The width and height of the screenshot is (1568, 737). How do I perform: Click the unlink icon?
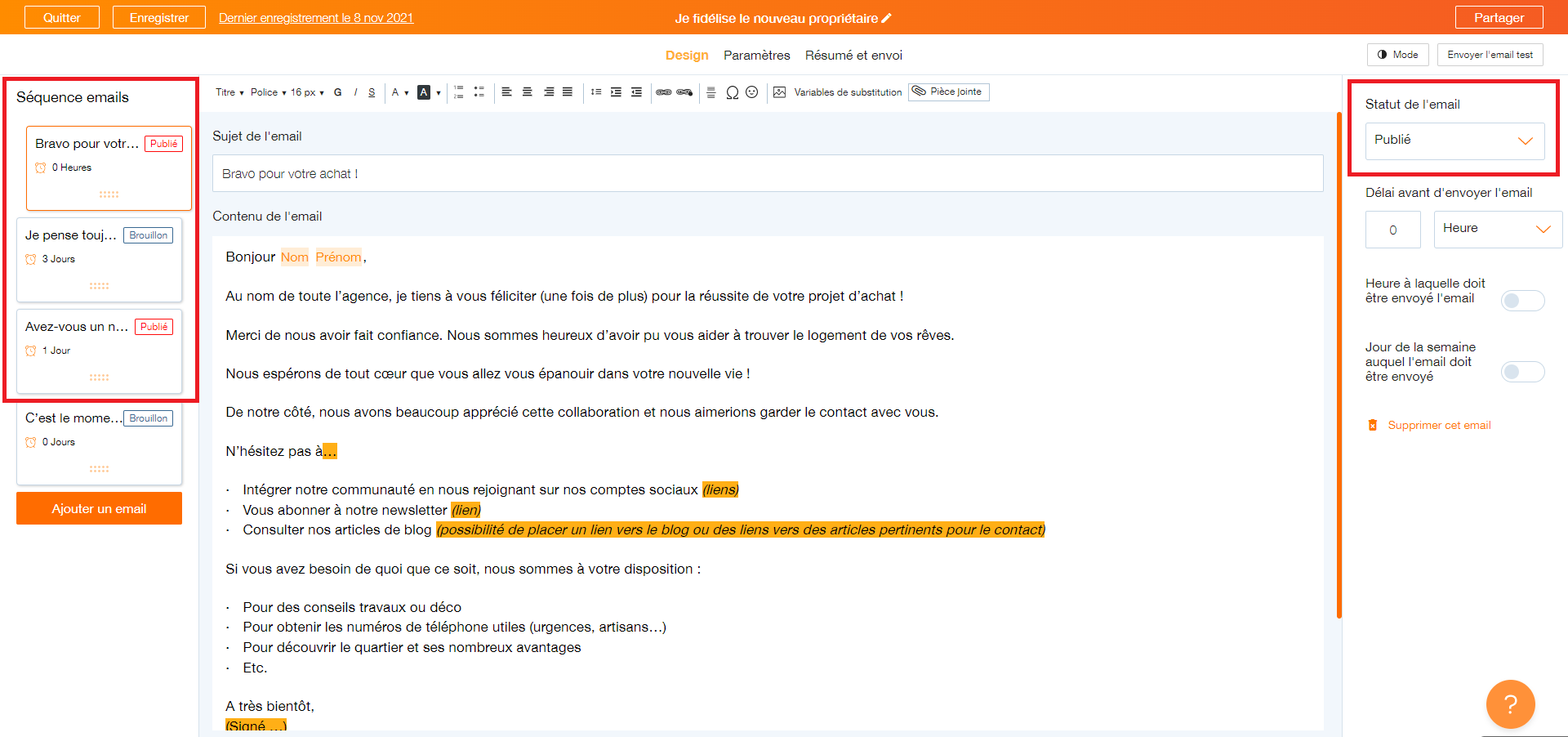coord(684,92)
